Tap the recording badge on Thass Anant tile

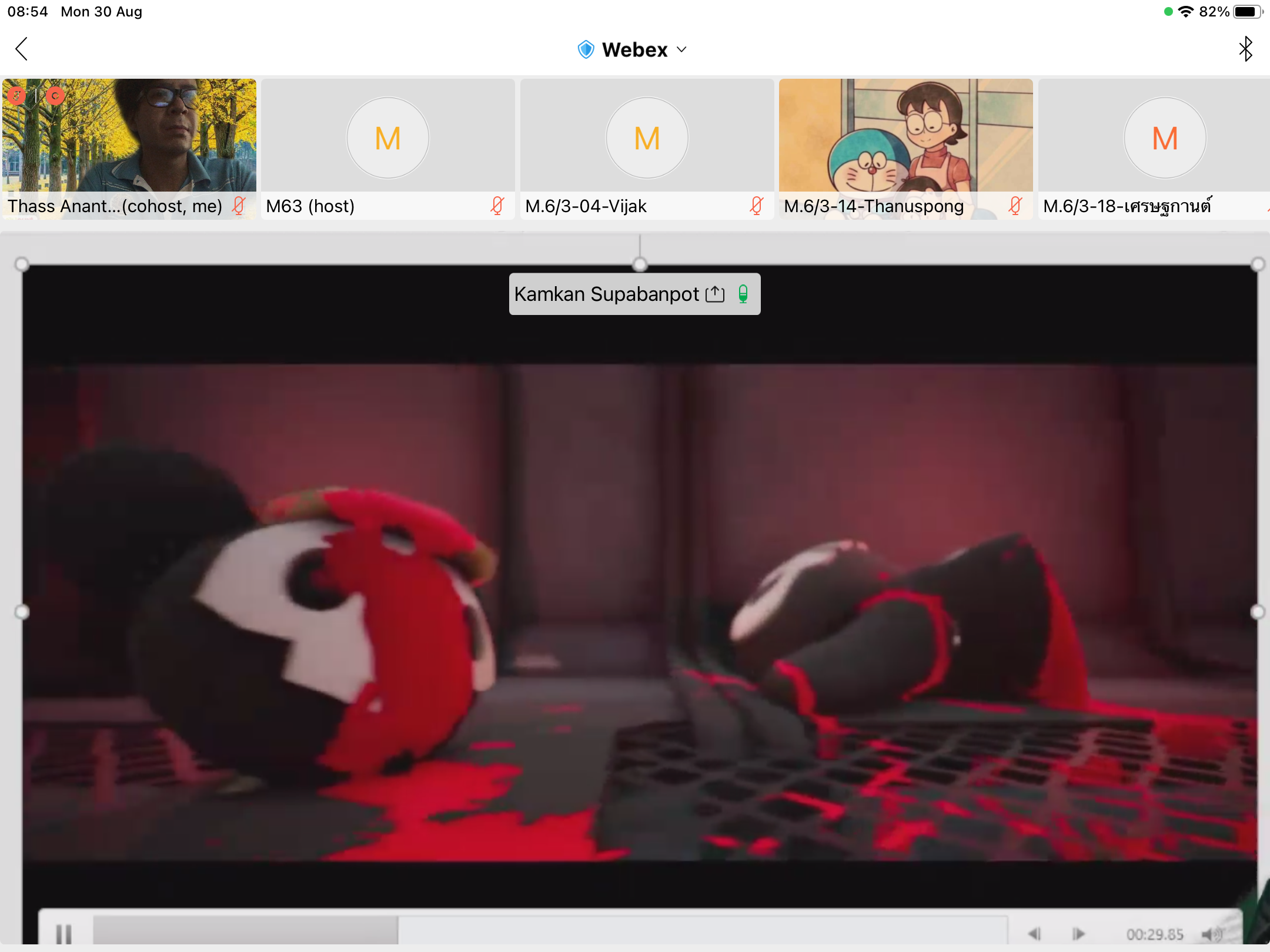point(55,95)
